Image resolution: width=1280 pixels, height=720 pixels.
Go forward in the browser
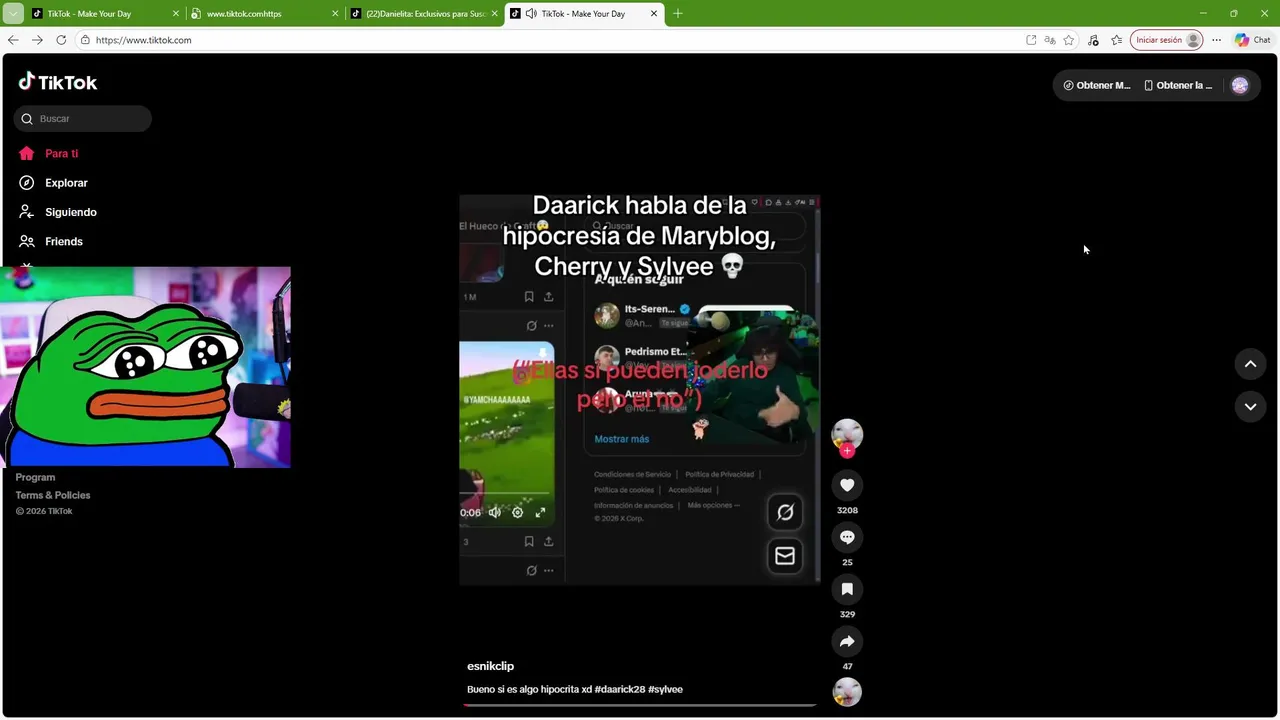pyautogui.click(x=37, y=40)
